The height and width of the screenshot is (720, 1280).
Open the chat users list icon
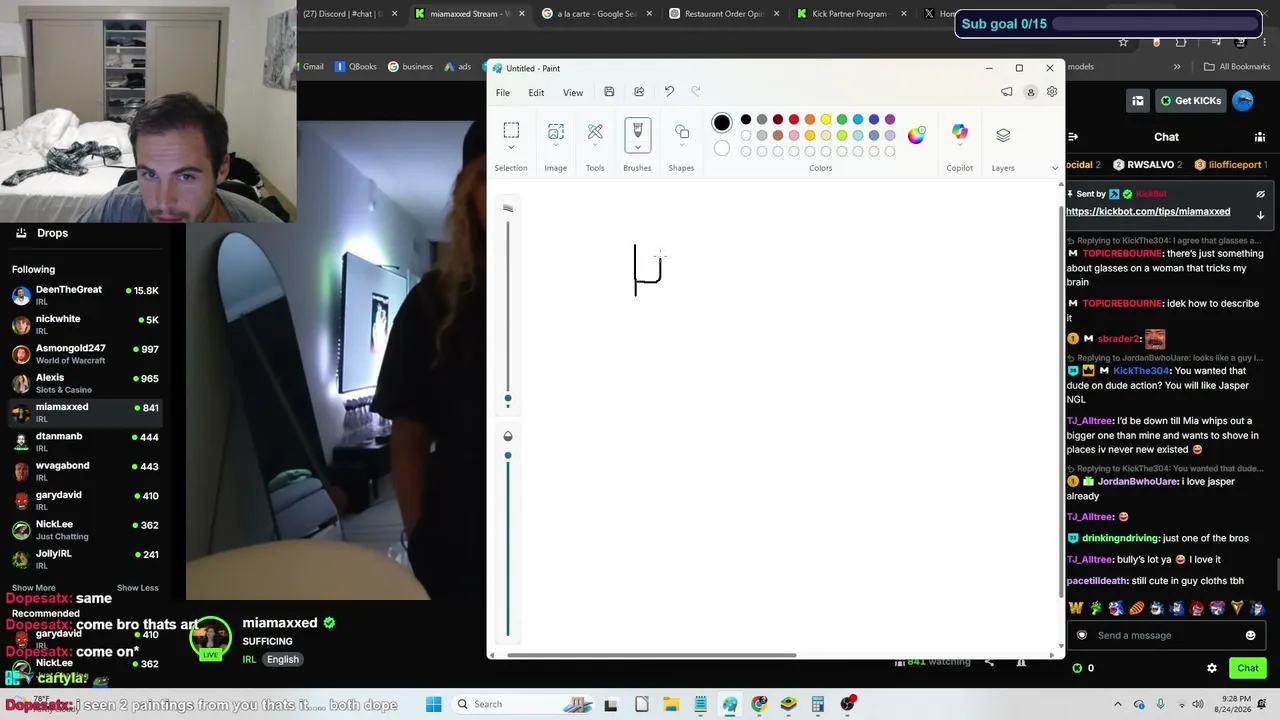point(1260,137)
